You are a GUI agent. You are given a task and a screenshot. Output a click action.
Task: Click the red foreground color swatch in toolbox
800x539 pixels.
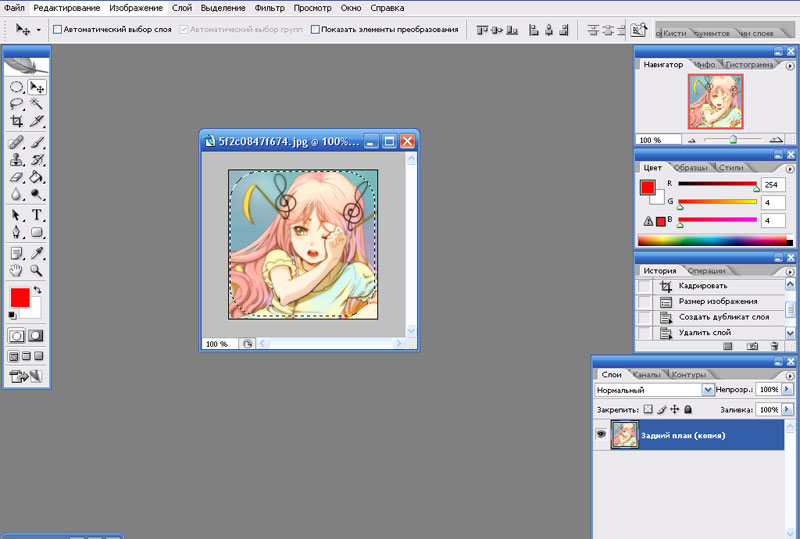(x=20, y=298)
